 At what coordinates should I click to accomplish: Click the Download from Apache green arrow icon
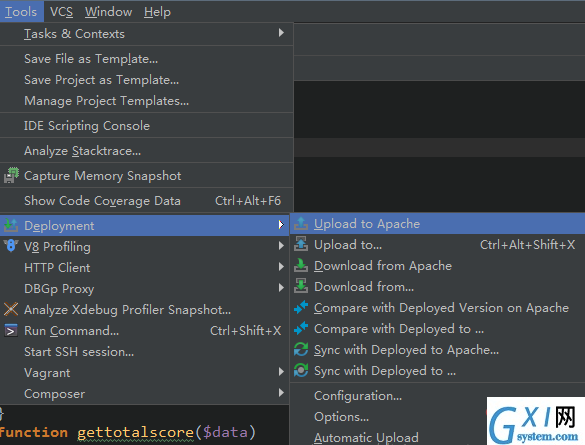pyautogui.click(x=301, y=266)
